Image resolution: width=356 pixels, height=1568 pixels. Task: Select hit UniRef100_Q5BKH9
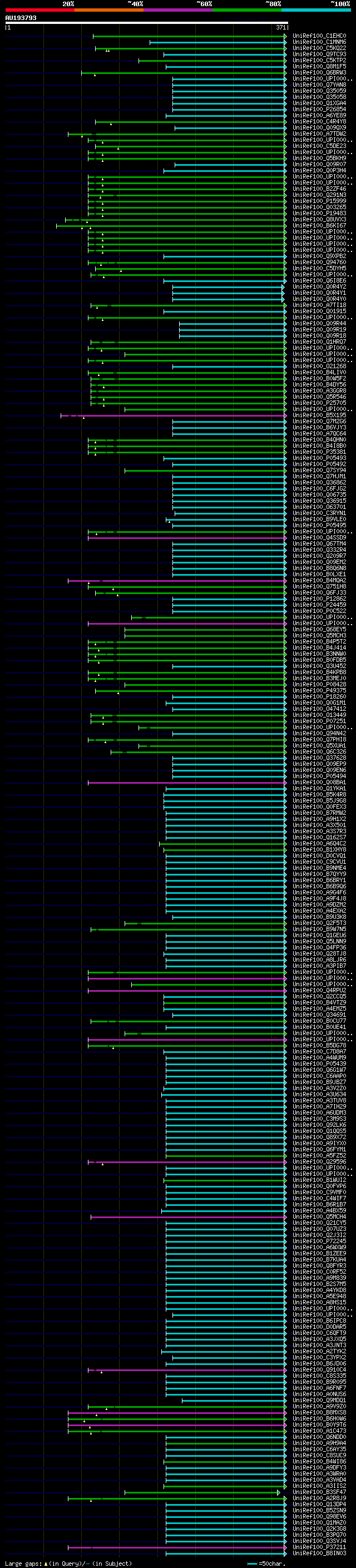pos(319,159)
